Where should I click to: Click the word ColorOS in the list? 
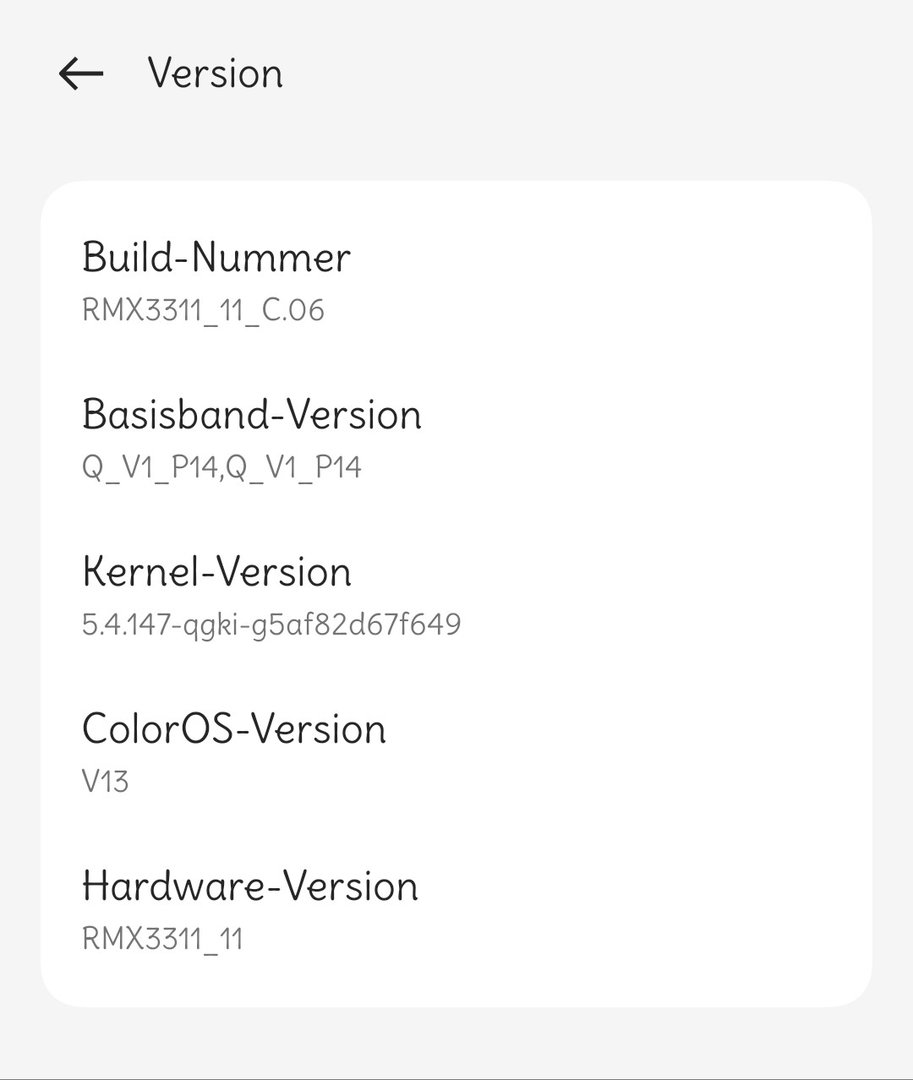(157, 729)
